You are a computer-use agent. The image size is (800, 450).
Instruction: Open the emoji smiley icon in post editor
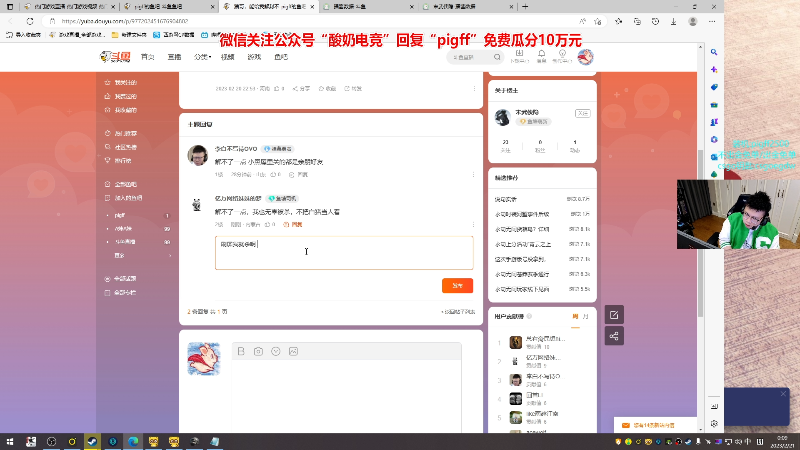(x=276, y=352)
